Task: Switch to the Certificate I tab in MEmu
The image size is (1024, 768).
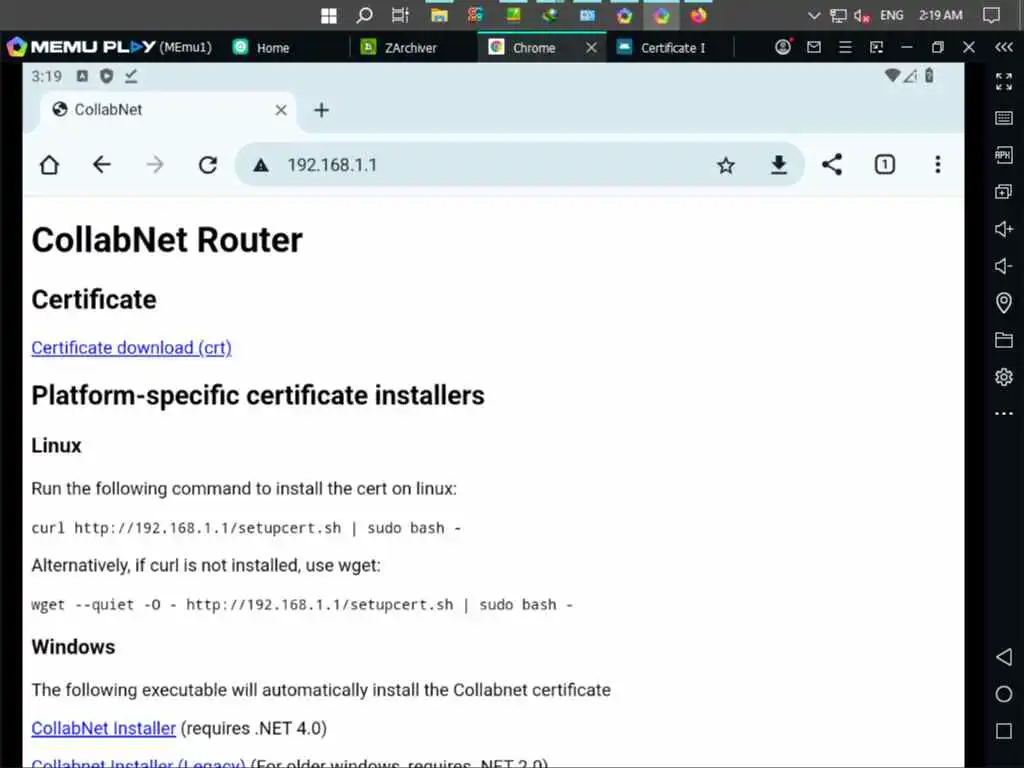Action: tap(673, 48)
